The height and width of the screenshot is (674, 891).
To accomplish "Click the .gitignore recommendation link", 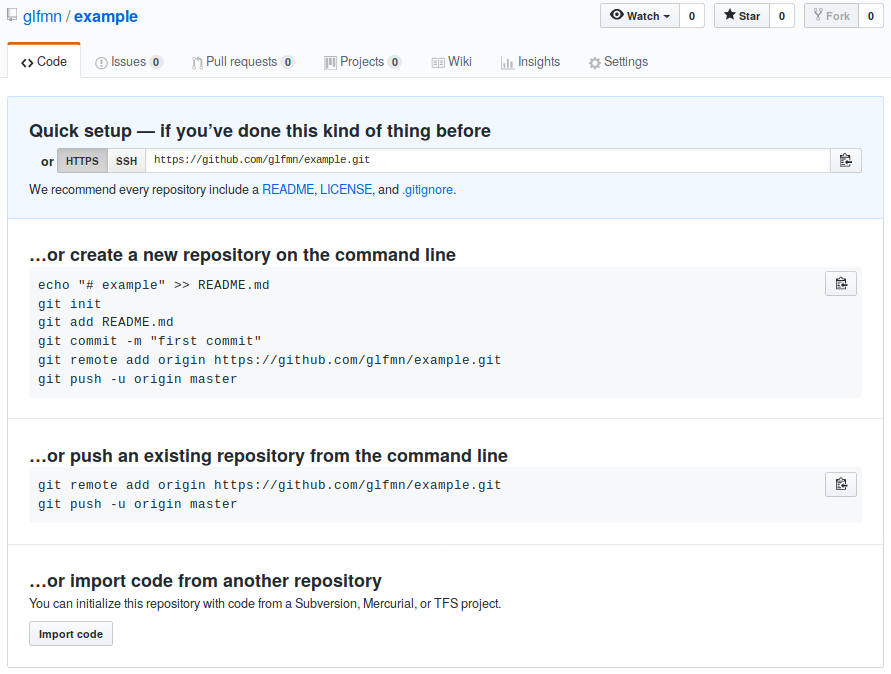I will coord(428,189).
